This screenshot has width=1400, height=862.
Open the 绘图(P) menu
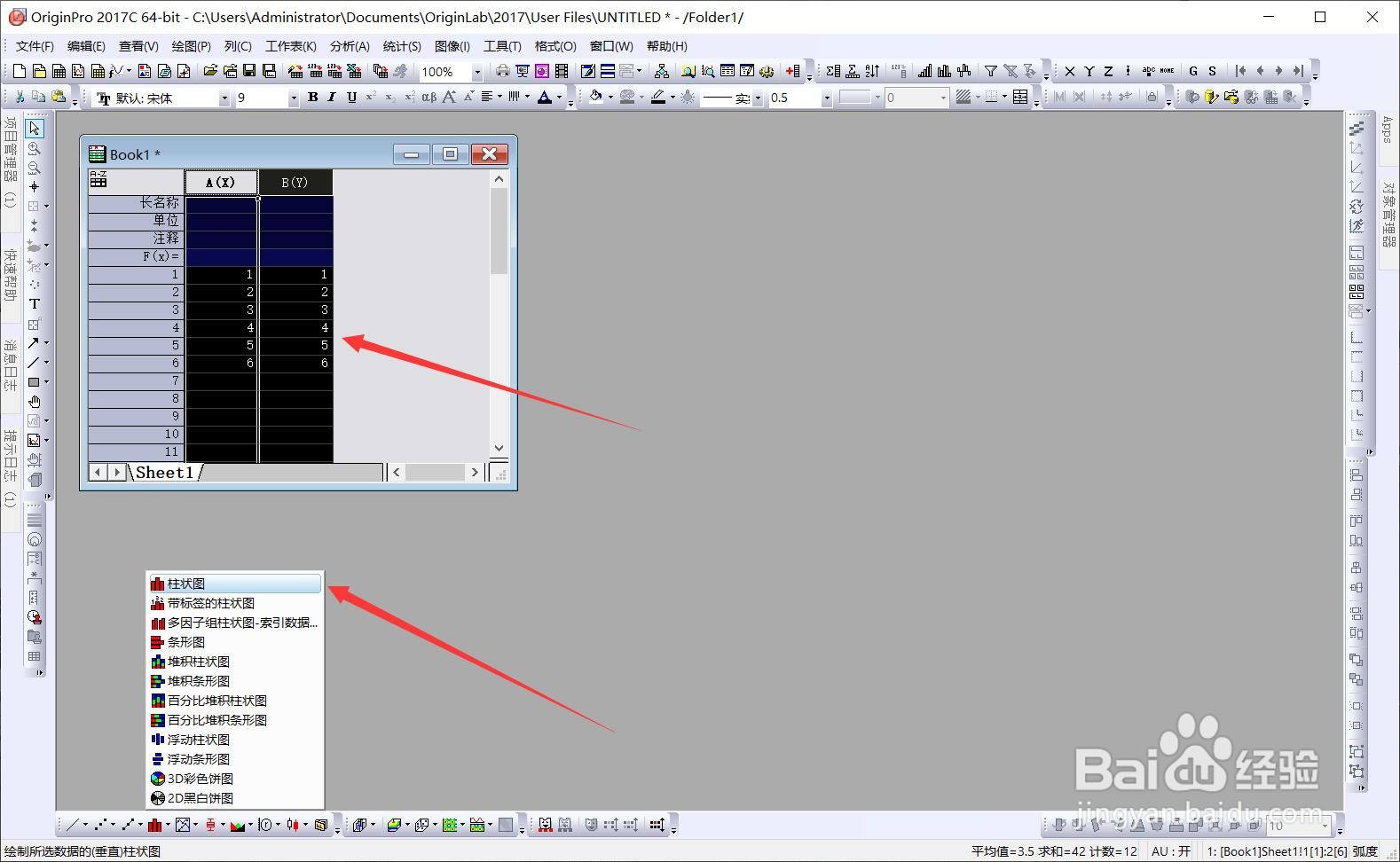[x=192, y=46]
